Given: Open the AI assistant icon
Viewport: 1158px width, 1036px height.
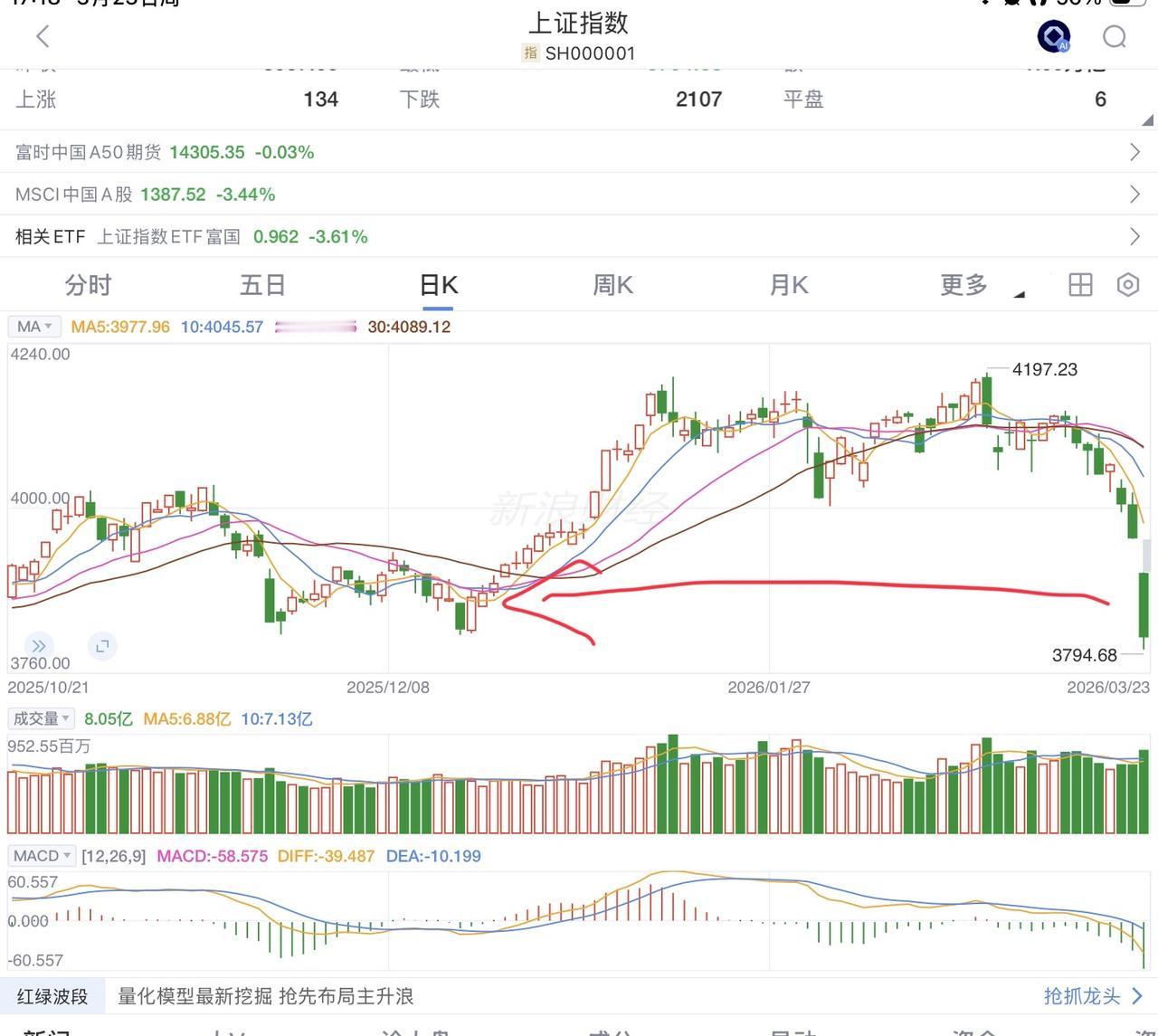Looking at the screenshot, I should pyautogui.click(x=1054, y=36).
